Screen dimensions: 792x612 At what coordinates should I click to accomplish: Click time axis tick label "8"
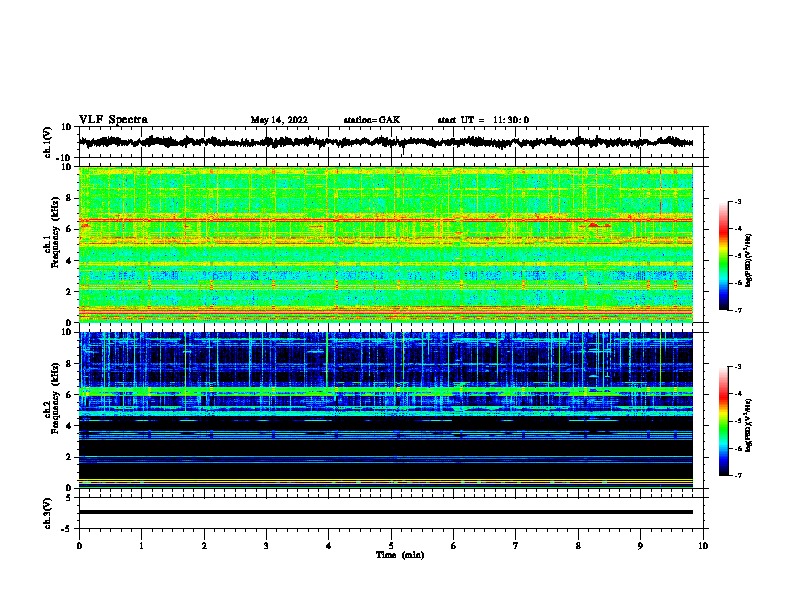tap(578, 546)
